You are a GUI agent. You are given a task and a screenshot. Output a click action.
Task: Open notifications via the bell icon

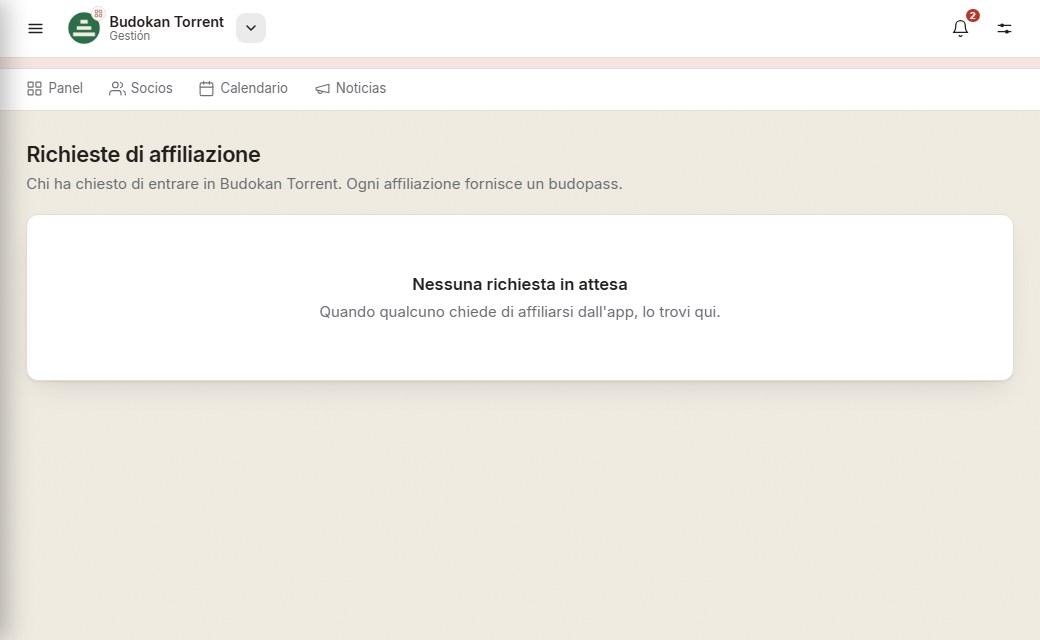[960, 29]
